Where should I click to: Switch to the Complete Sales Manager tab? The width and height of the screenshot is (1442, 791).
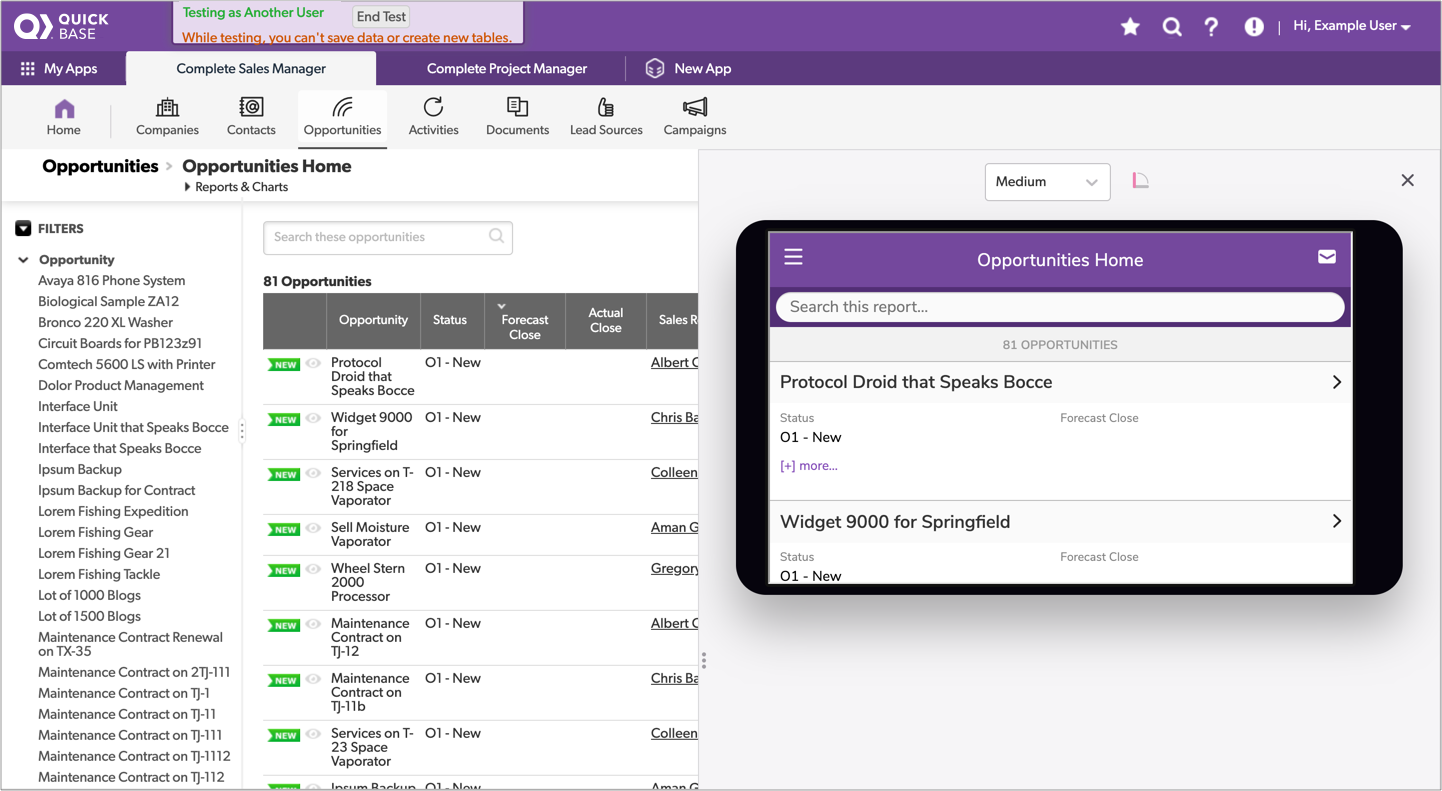click(x=251, y=69)
